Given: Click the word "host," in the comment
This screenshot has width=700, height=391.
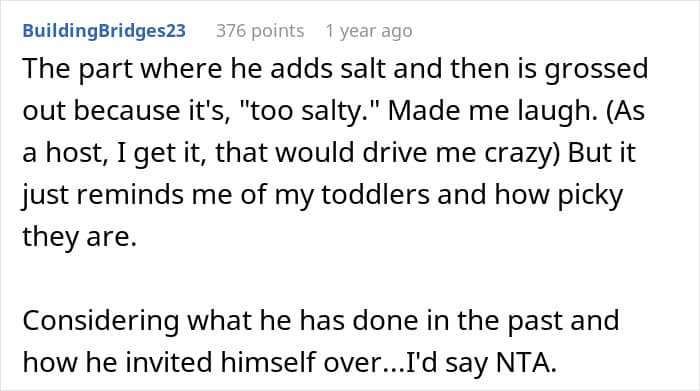Looking at the screenshot, I should pos(77,153).
